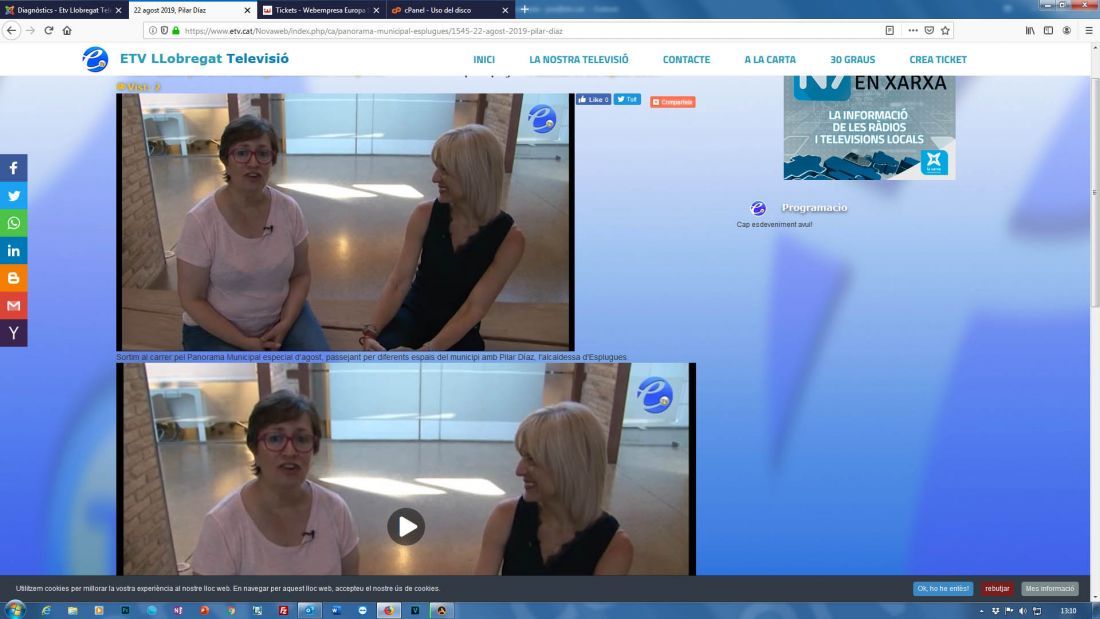Reject cookies with rebutjar button
The width and height of the screenshot is (1100, 619).
(x=997, y=588)
